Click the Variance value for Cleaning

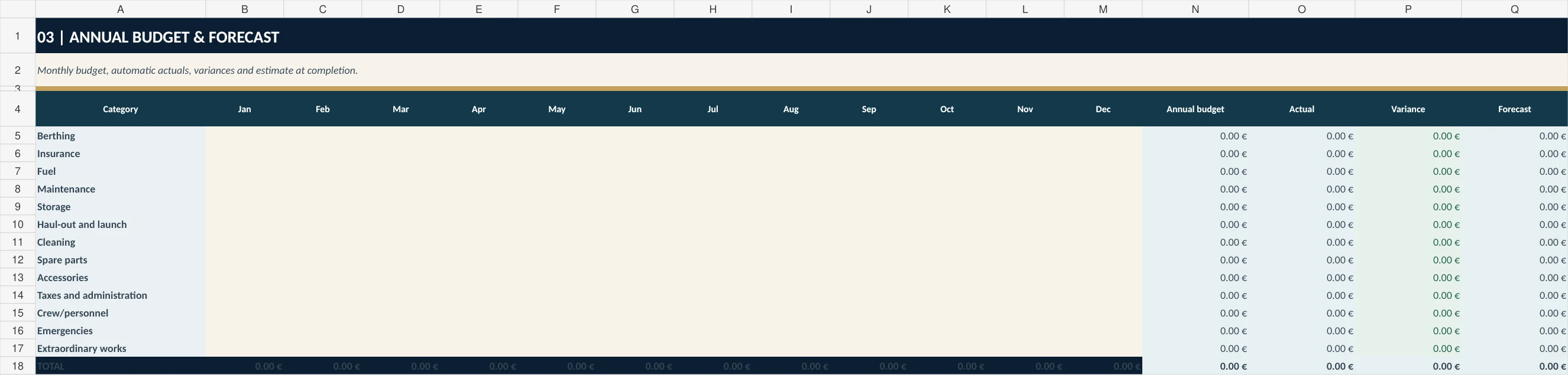click(1408, 242)
